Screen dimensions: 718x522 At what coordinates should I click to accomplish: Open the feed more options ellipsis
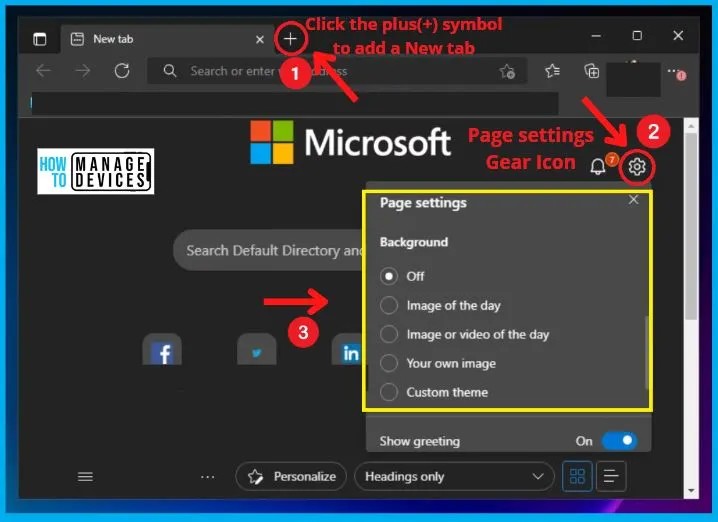tap(207, 477)
